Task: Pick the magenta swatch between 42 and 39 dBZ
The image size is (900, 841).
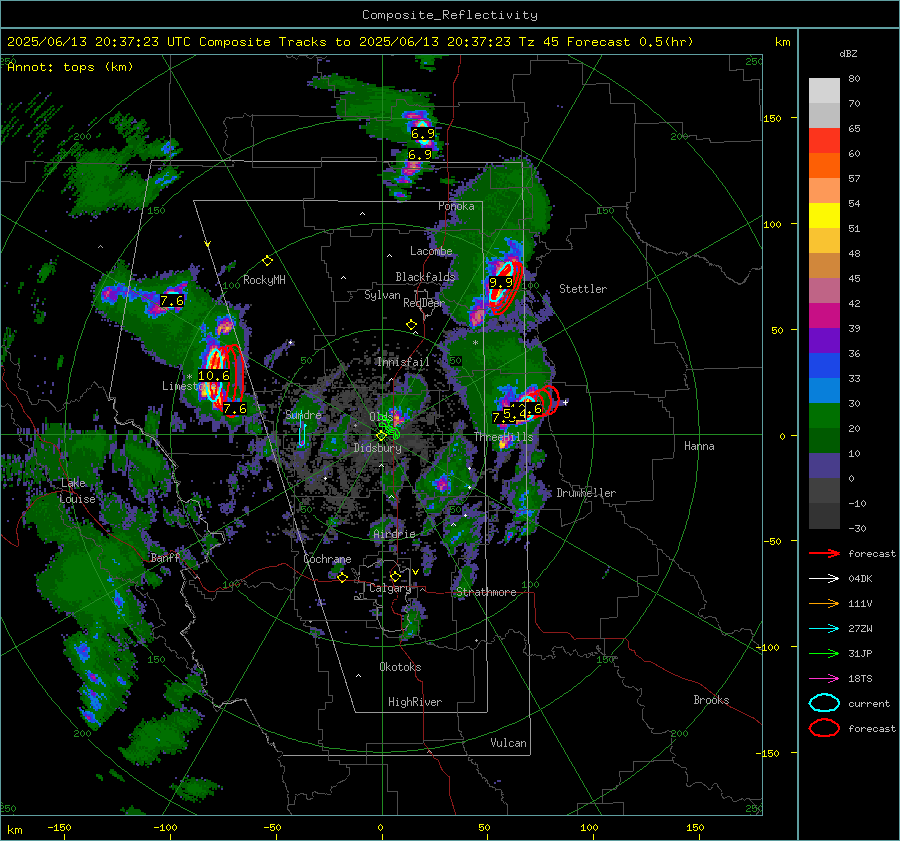Action: pos(824,315)
